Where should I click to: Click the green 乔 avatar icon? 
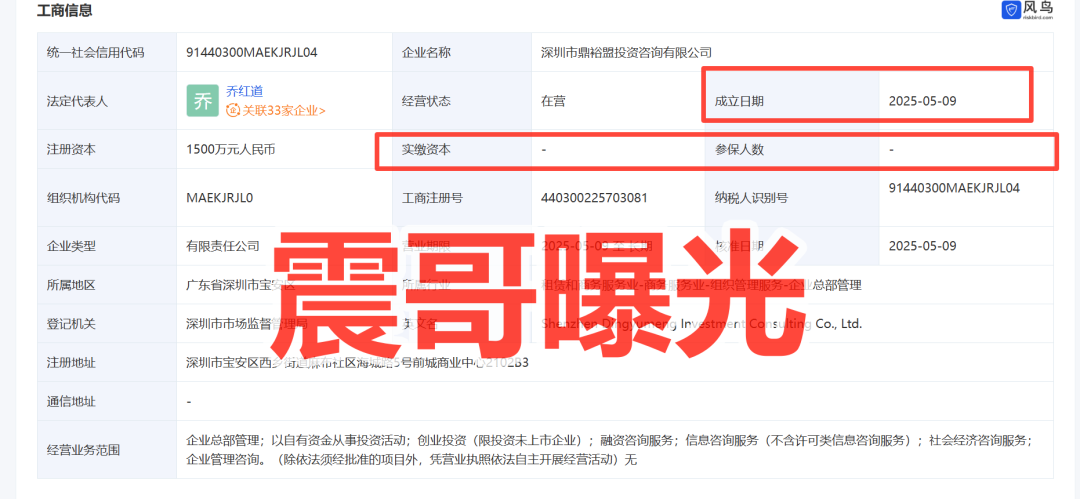click(202, 101)
